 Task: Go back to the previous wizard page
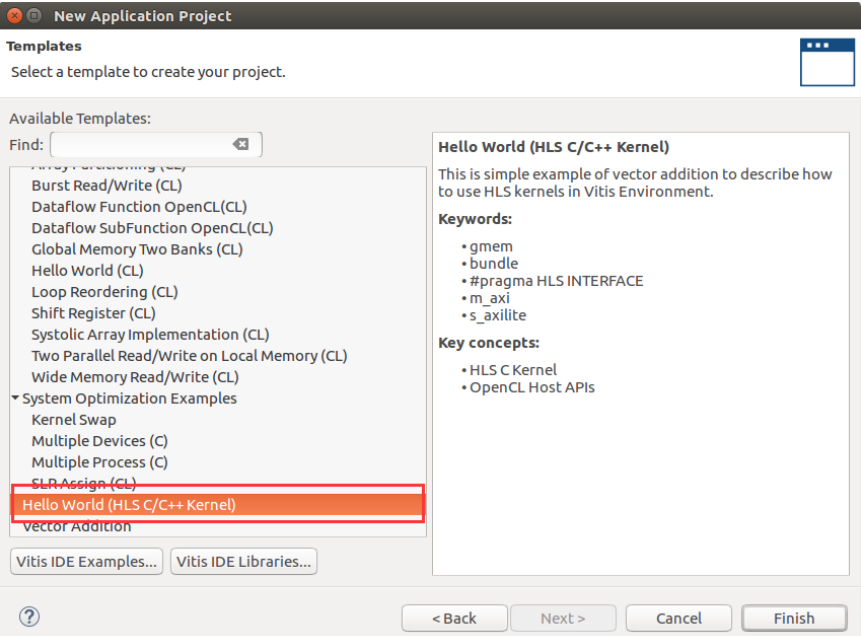click(453, 618)
